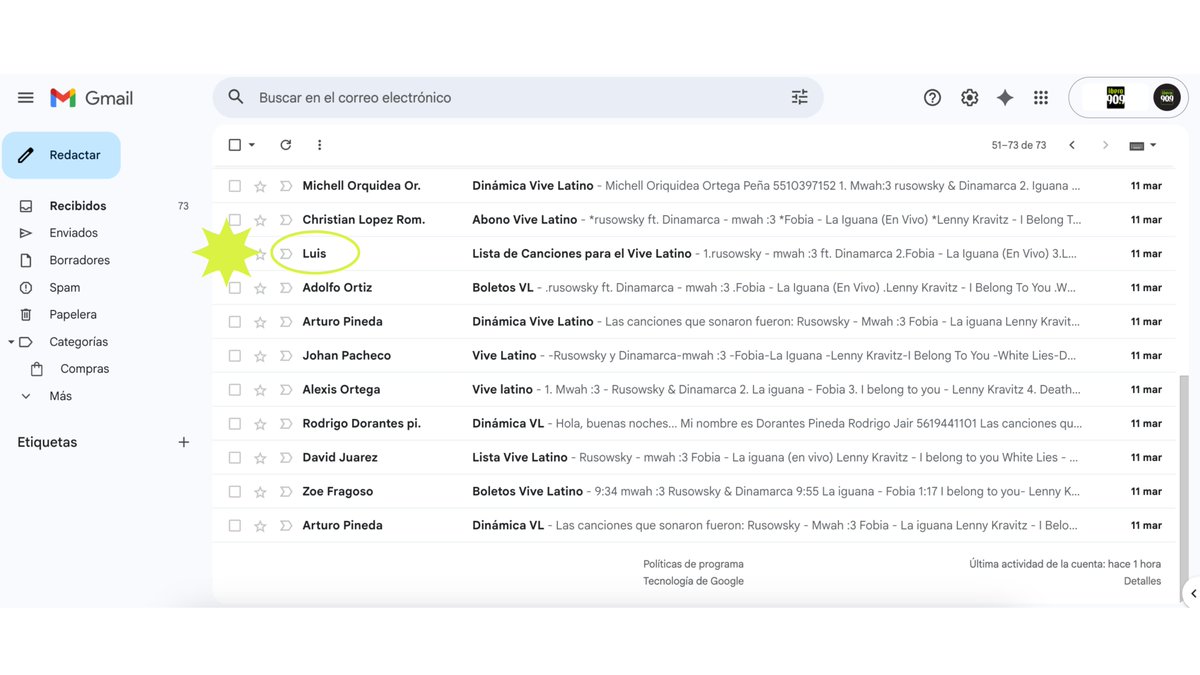Mark David Juarez email as important
Screen dimensions: 1200x675
coord(285,458)
